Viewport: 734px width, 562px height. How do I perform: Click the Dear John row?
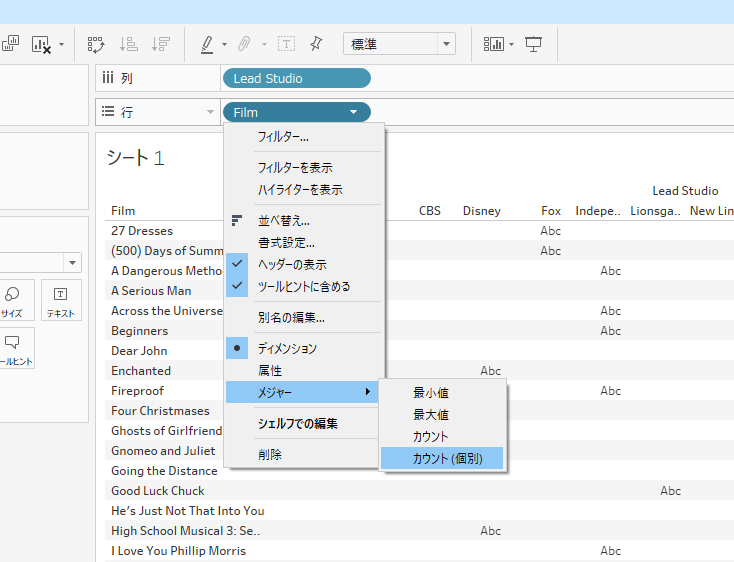pos(139,351)
